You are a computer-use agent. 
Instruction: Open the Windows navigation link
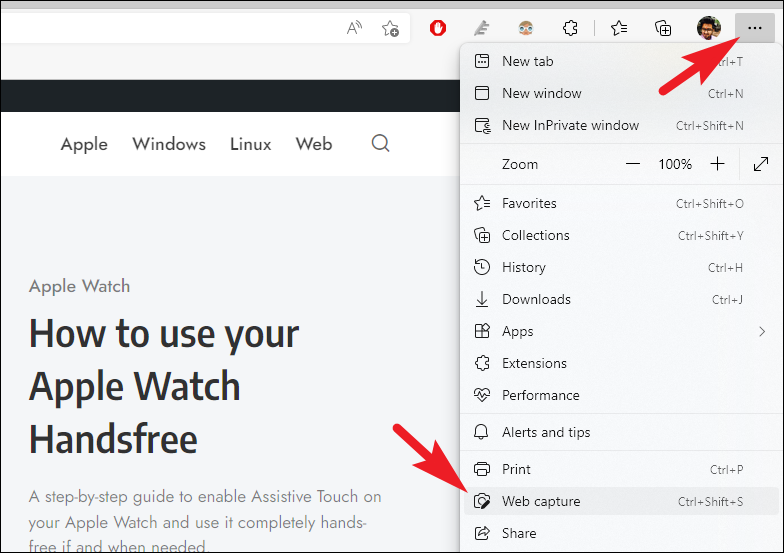pyautogui.click(x=169, y=144)
